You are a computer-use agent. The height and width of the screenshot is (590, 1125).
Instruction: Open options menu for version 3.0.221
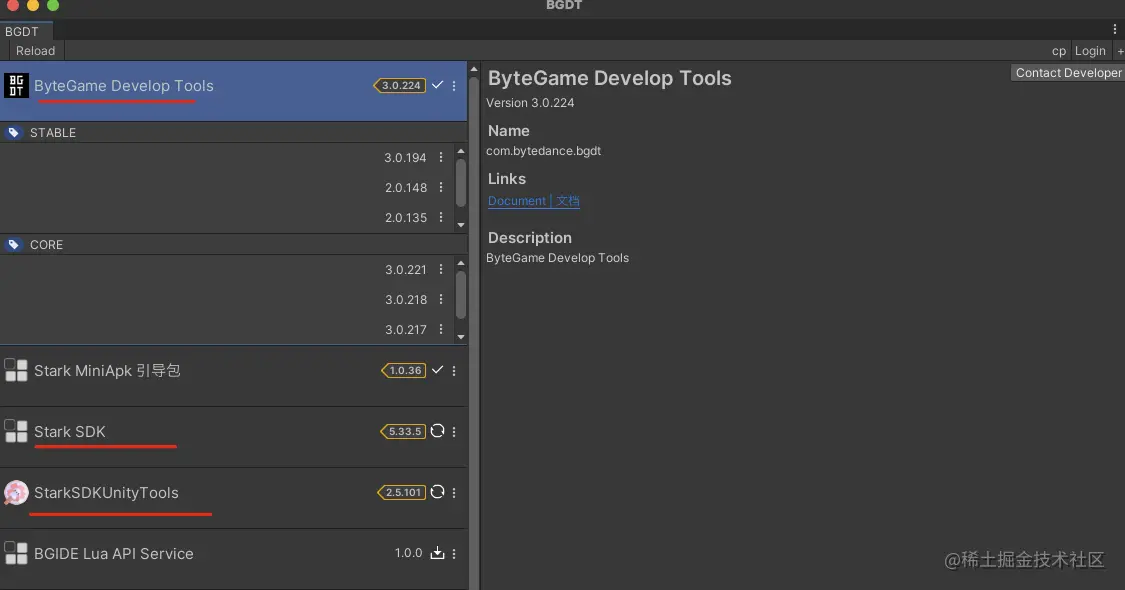(x=441, y=269)
